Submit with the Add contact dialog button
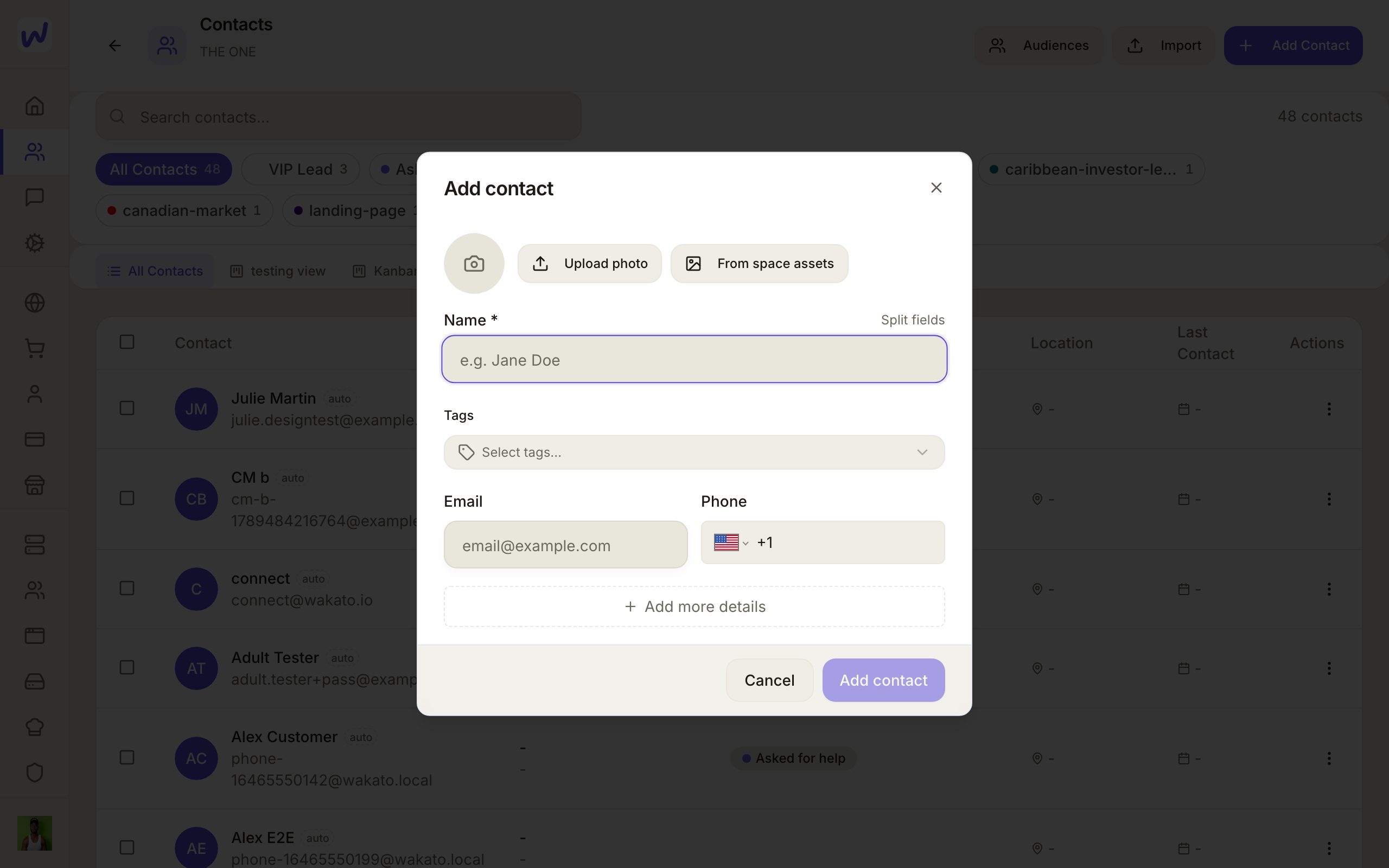The width and height of the screenshot is (1389, 868). [883, 680]
